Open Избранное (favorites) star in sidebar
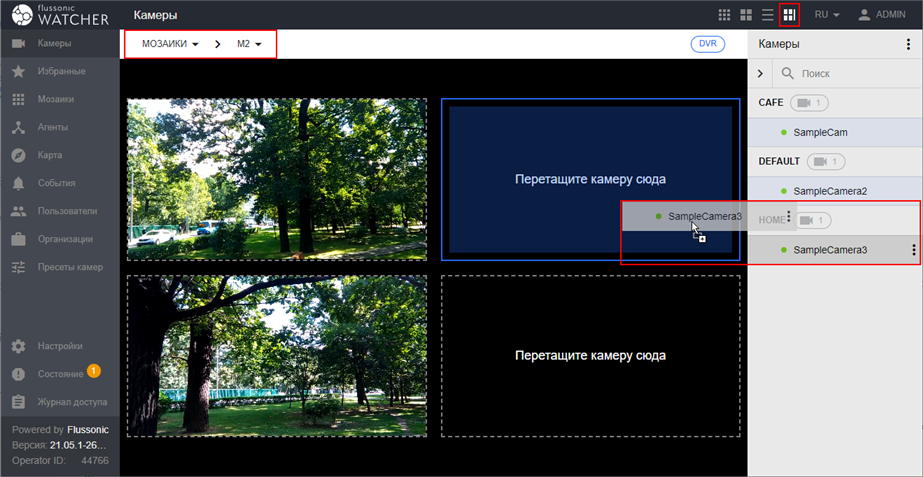This screenshot has width=923, height=477. [x=18, y=72]
